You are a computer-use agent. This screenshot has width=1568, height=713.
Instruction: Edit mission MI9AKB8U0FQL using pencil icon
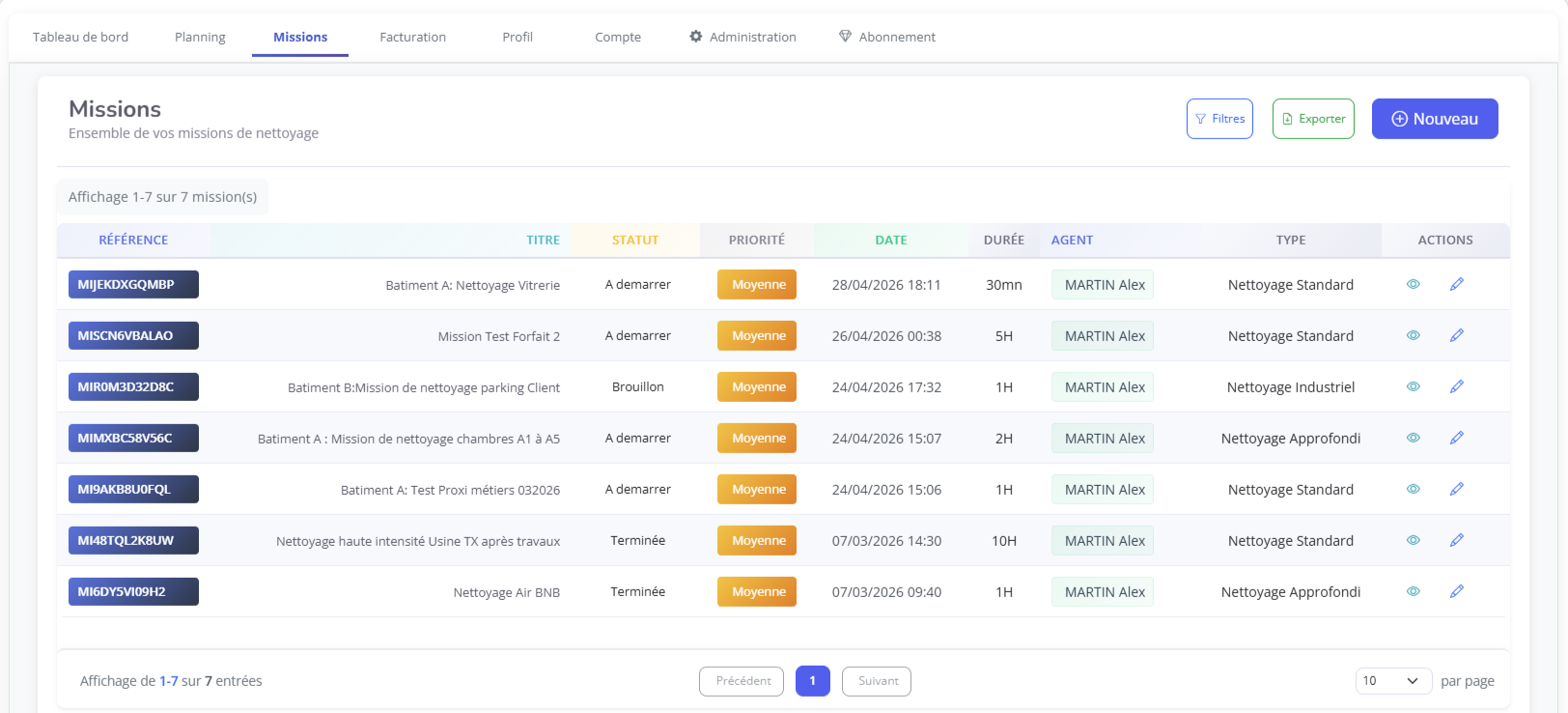(1456, 489)
